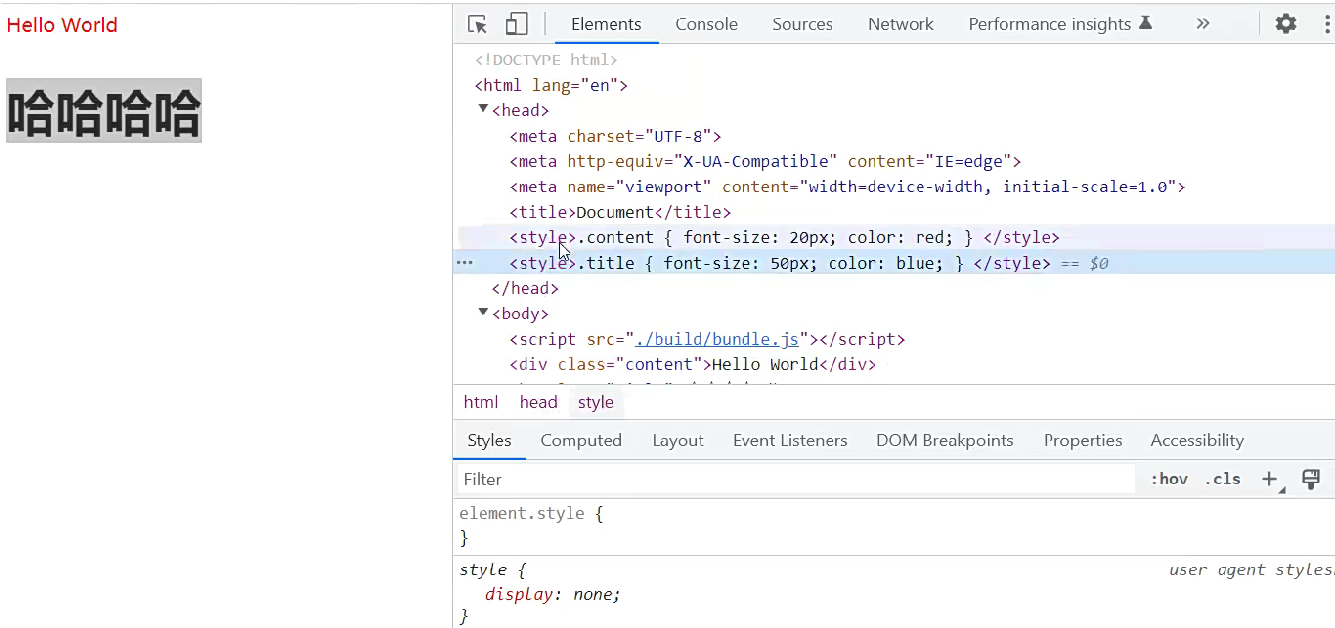Collapse the head element triangle
Screen dimensions: 1335x628
point(483,110)
